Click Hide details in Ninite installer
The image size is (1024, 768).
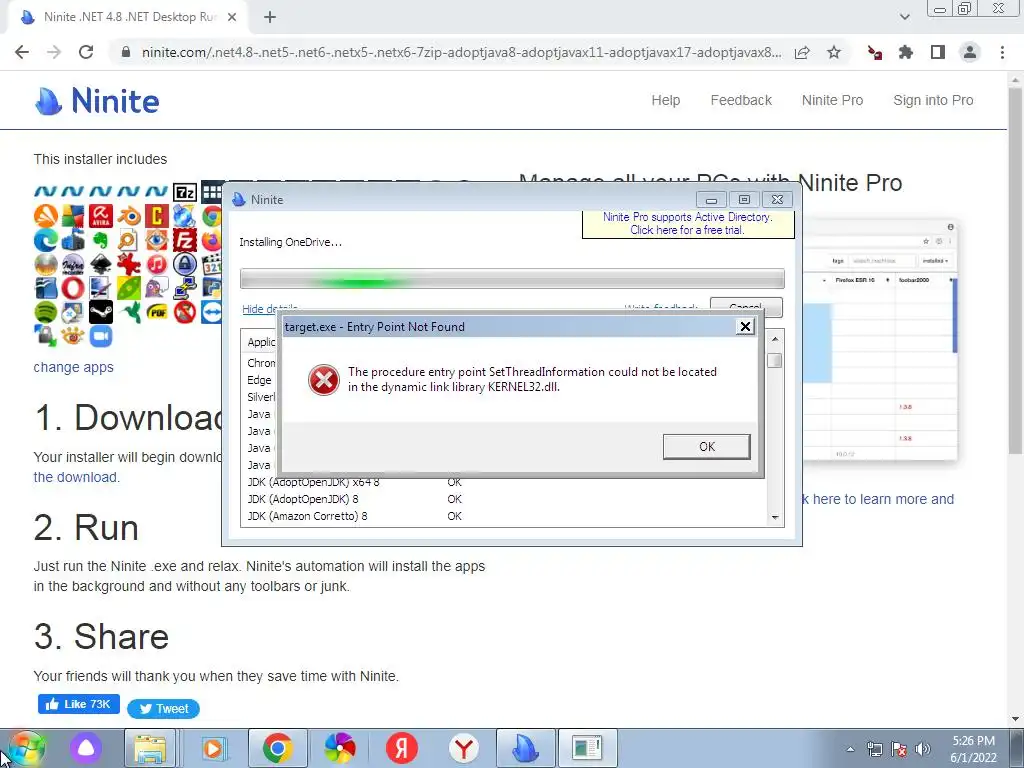[x=270, y=309]
